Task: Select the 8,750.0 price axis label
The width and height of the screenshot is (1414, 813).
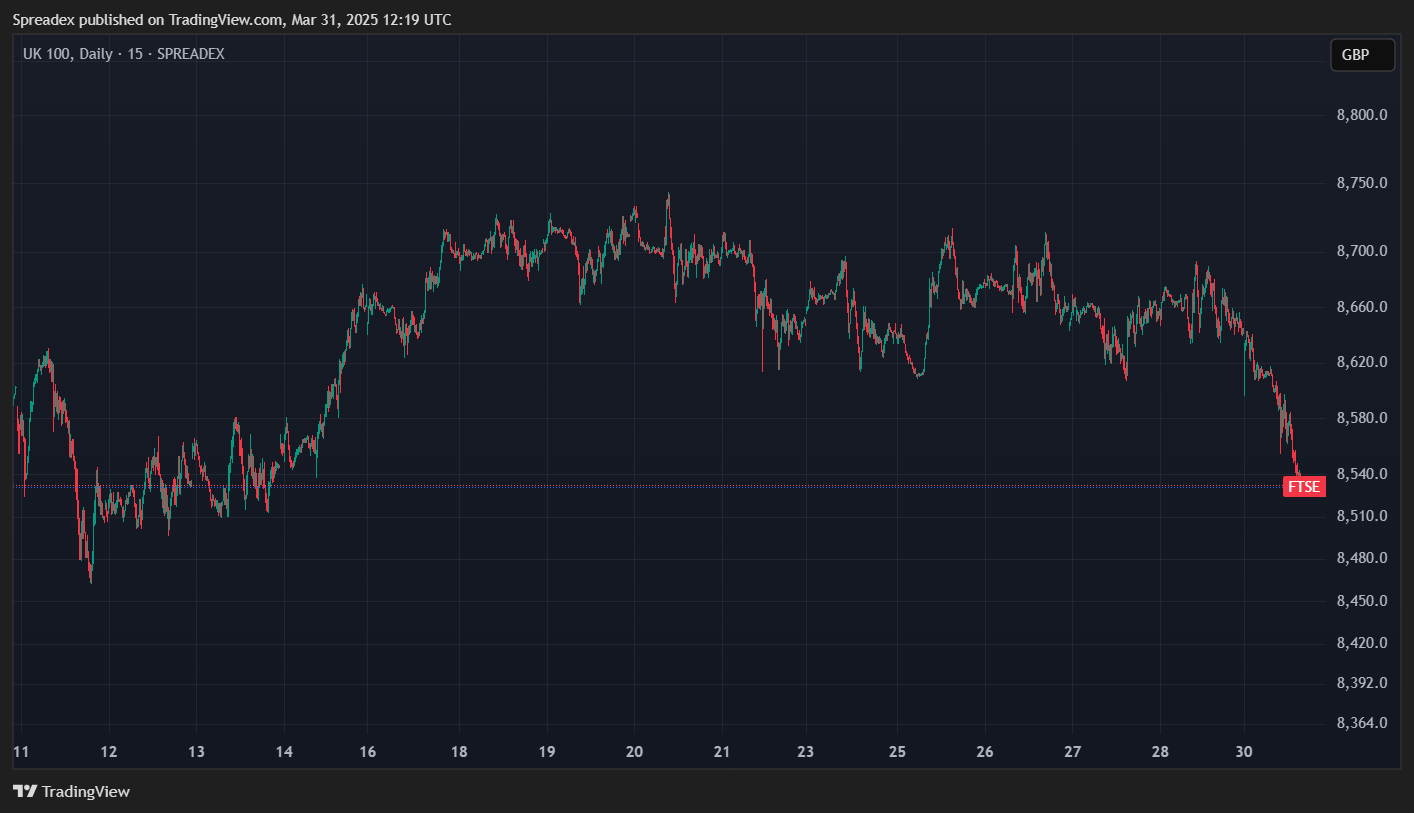Action: (x=1362, y=183)
